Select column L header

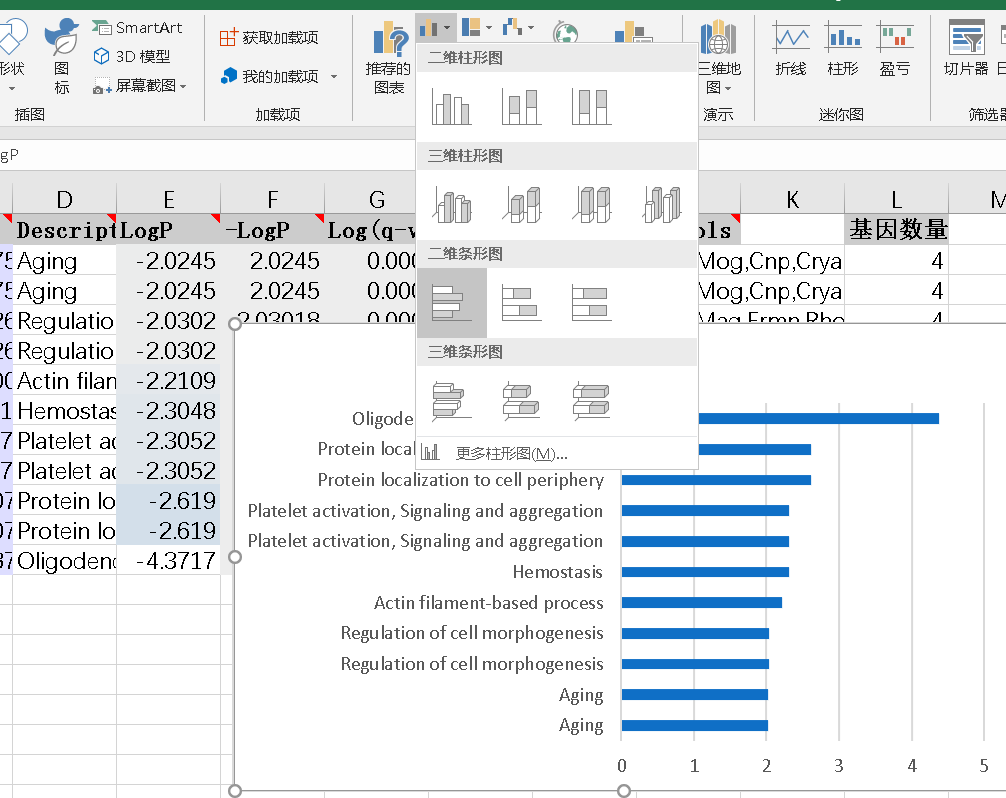coord(896,200)
